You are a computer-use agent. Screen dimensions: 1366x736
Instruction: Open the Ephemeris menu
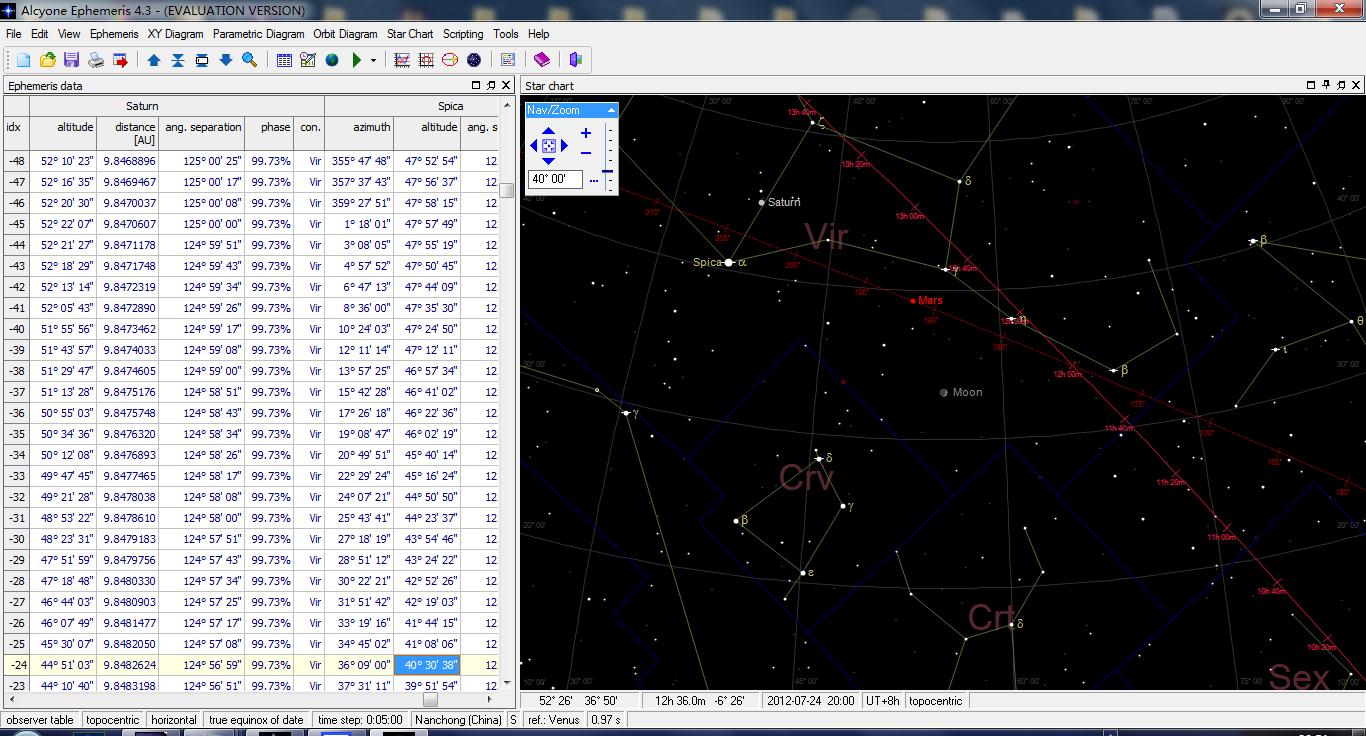tap(114, 34)
